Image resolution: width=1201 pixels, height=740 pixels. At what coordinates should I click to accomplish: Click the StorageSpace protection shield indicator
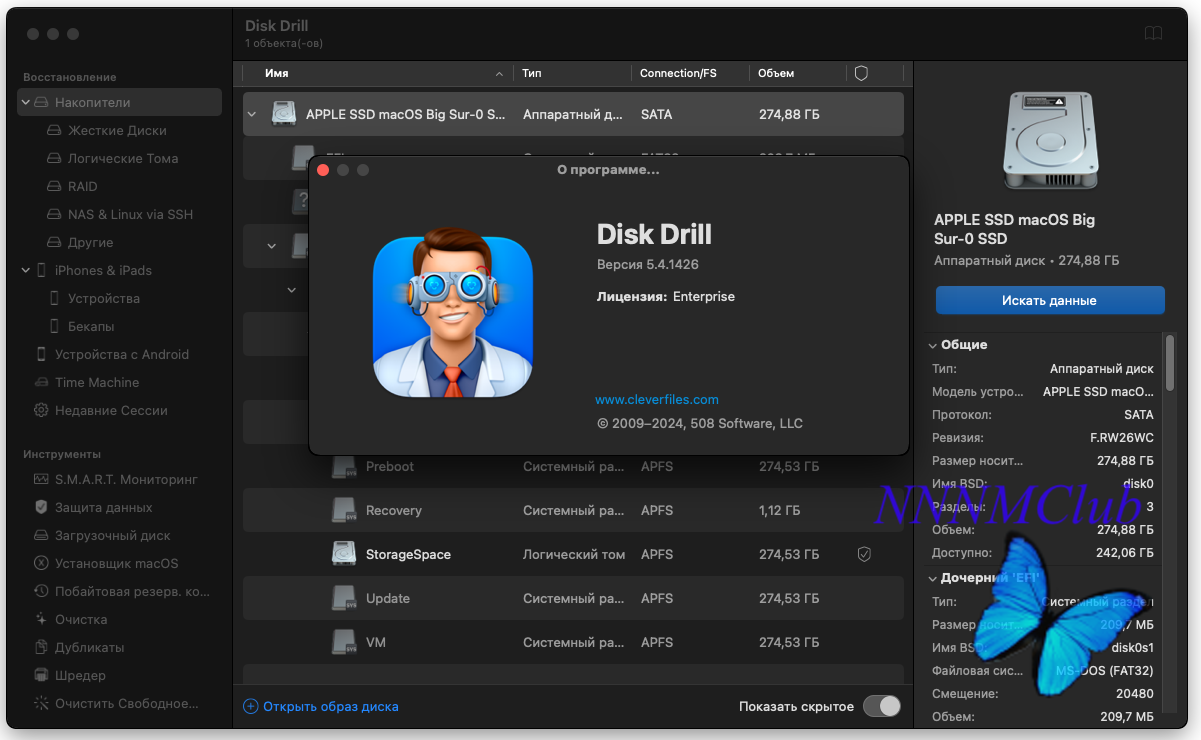pyautogui.click(x=864, y=554)
